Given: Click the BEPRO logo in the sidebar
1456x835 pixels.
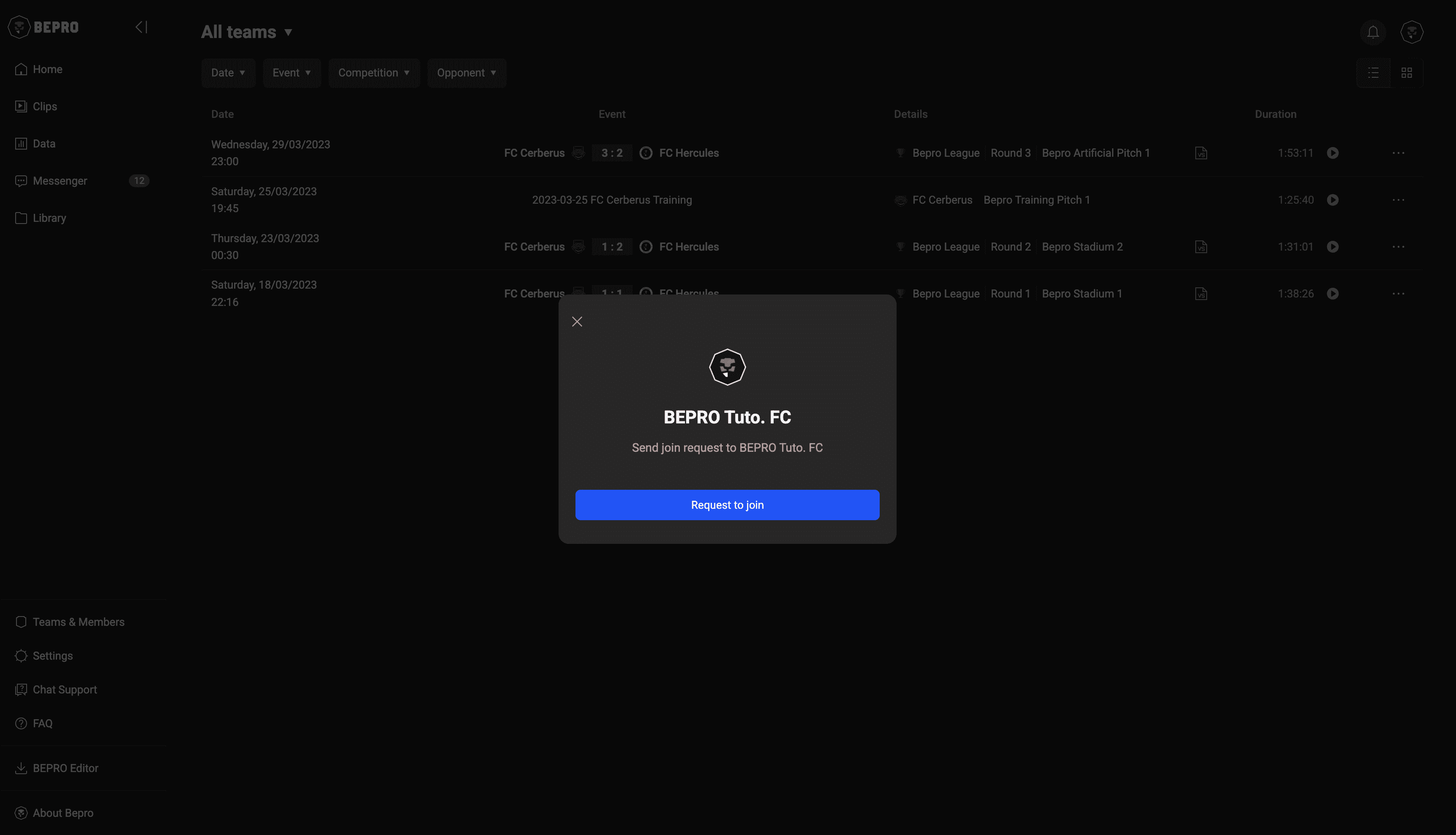Looking at the screenshot, I should [x=44, y=27].
